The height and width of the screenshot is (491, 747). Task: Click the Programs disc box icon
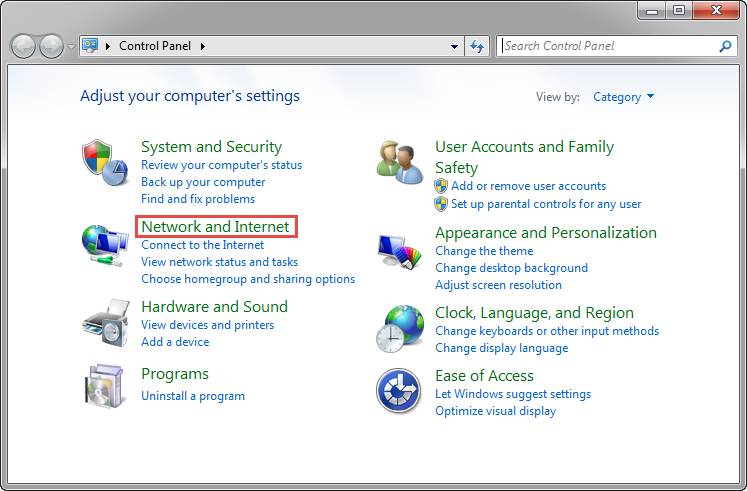pyautogui.click(x=104, y=386)
